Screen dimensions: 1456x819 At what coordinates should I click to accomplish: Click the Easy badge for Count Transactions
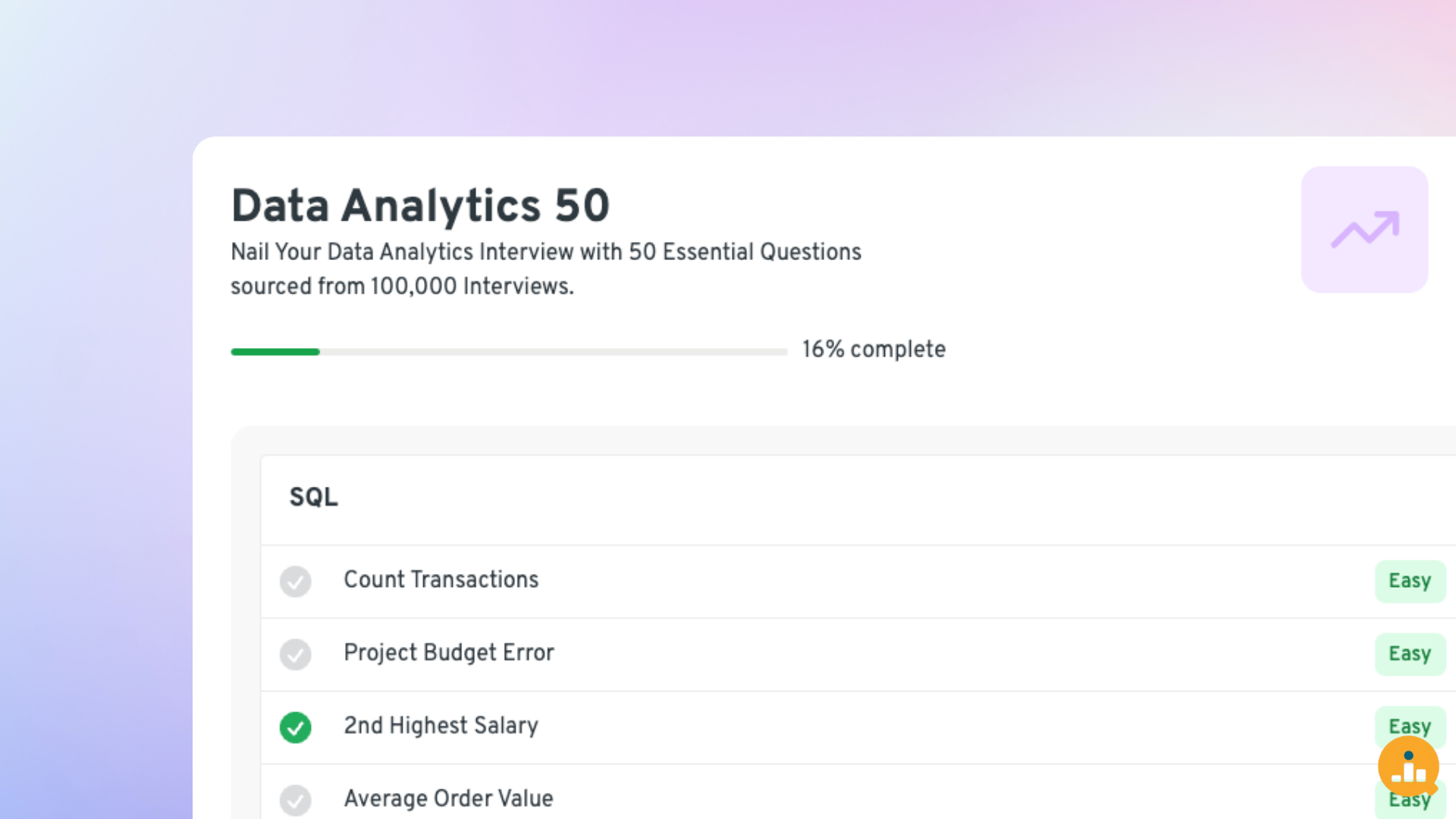pos(1409,582)
